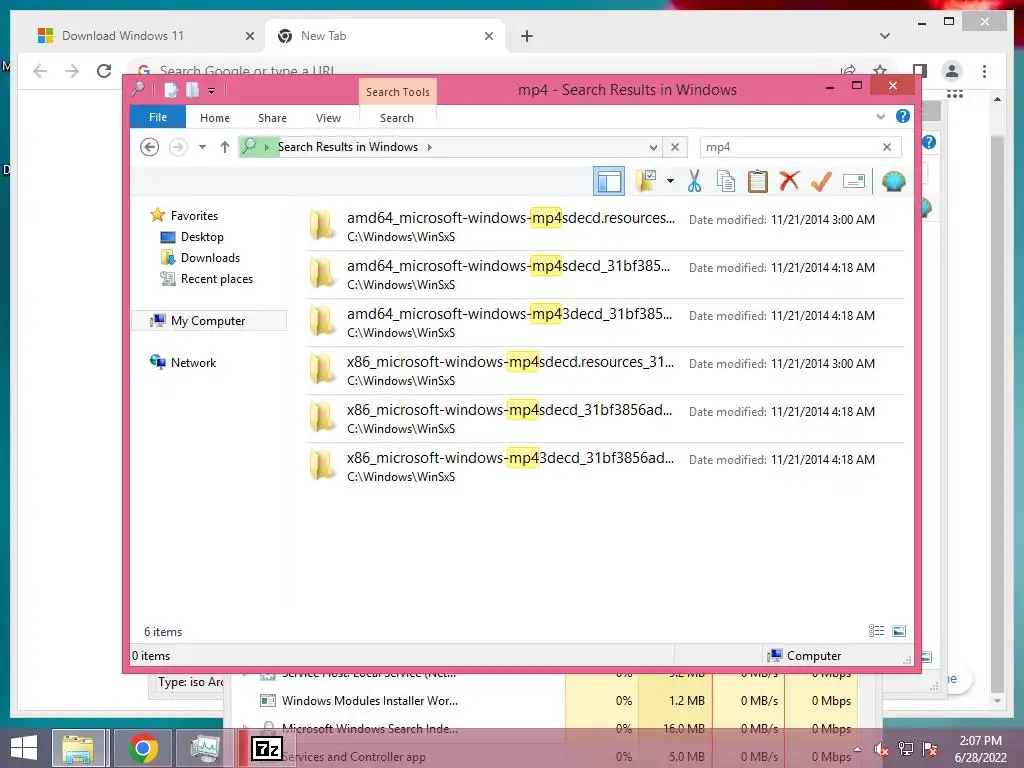
Task: Open the address bar history dropdown
Action: pyautogui.click(x=653, y=147)
